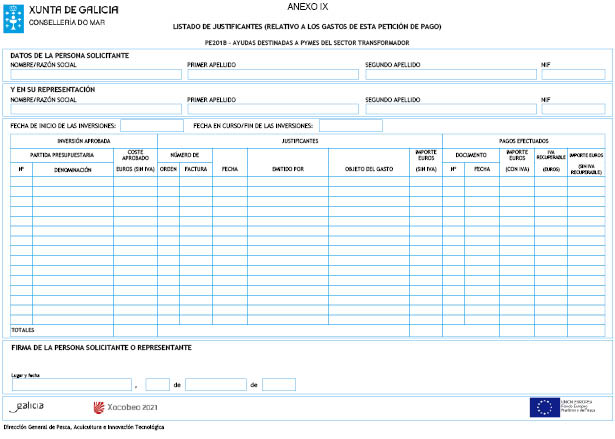The width and height of the screenshot is (615, 439).
Task: Click the representative's Nombre/Razón Social field
Action: (x=96, y=109)
